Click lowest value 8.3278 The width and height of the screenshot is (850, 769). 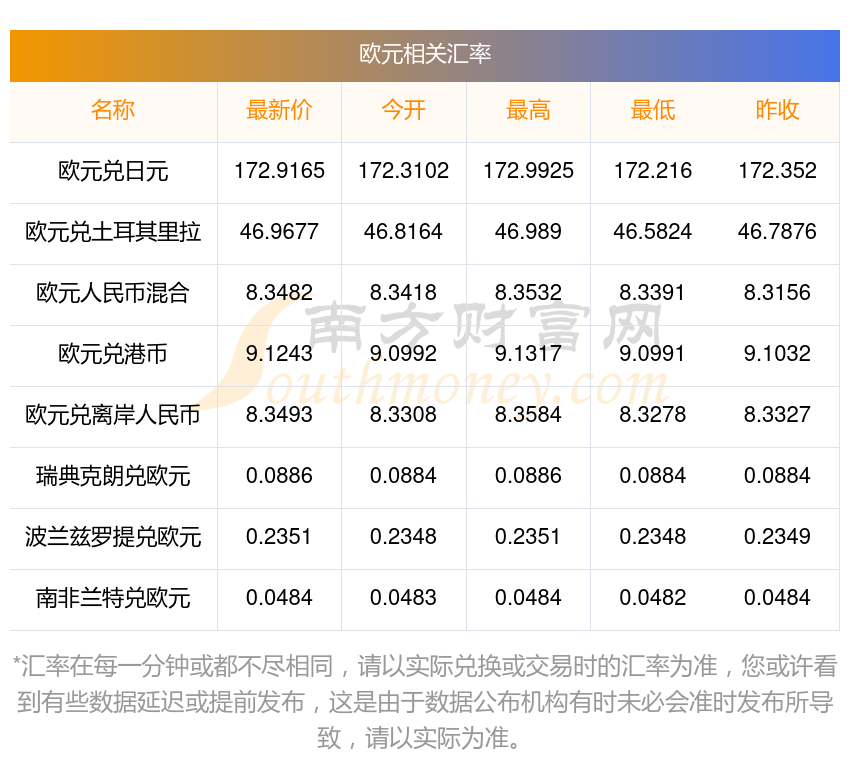653,415
